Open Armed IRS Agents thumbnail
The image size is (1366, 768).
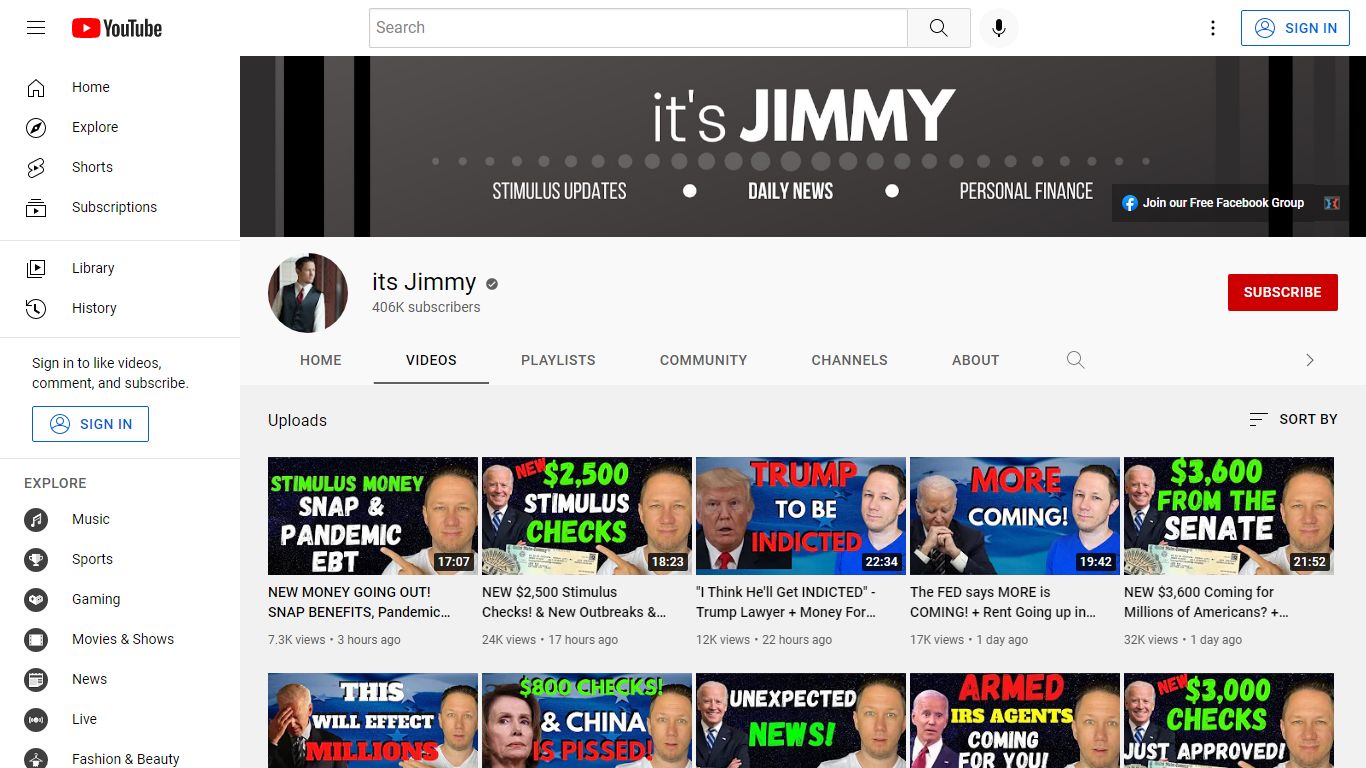point(1015,720)
